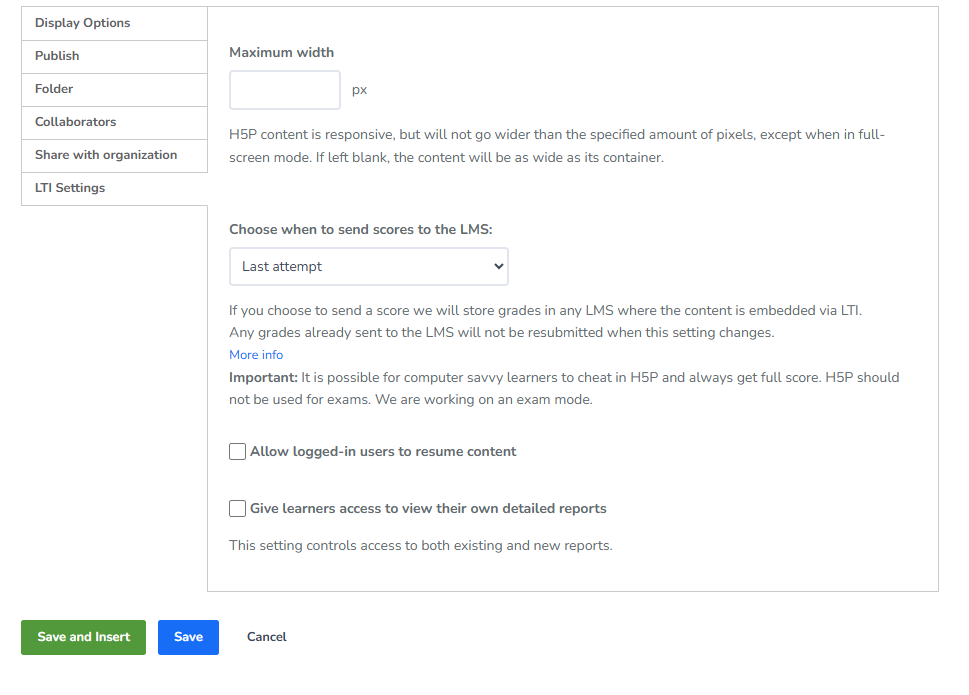
Task: Open Share with organization tab
Action: click(x=106, y=155)
